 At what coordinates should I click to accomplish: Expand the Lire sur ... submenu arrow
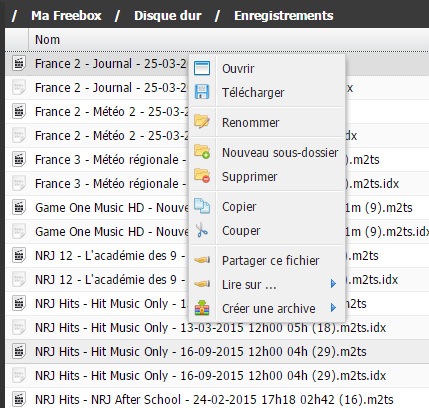click(333, 284)
